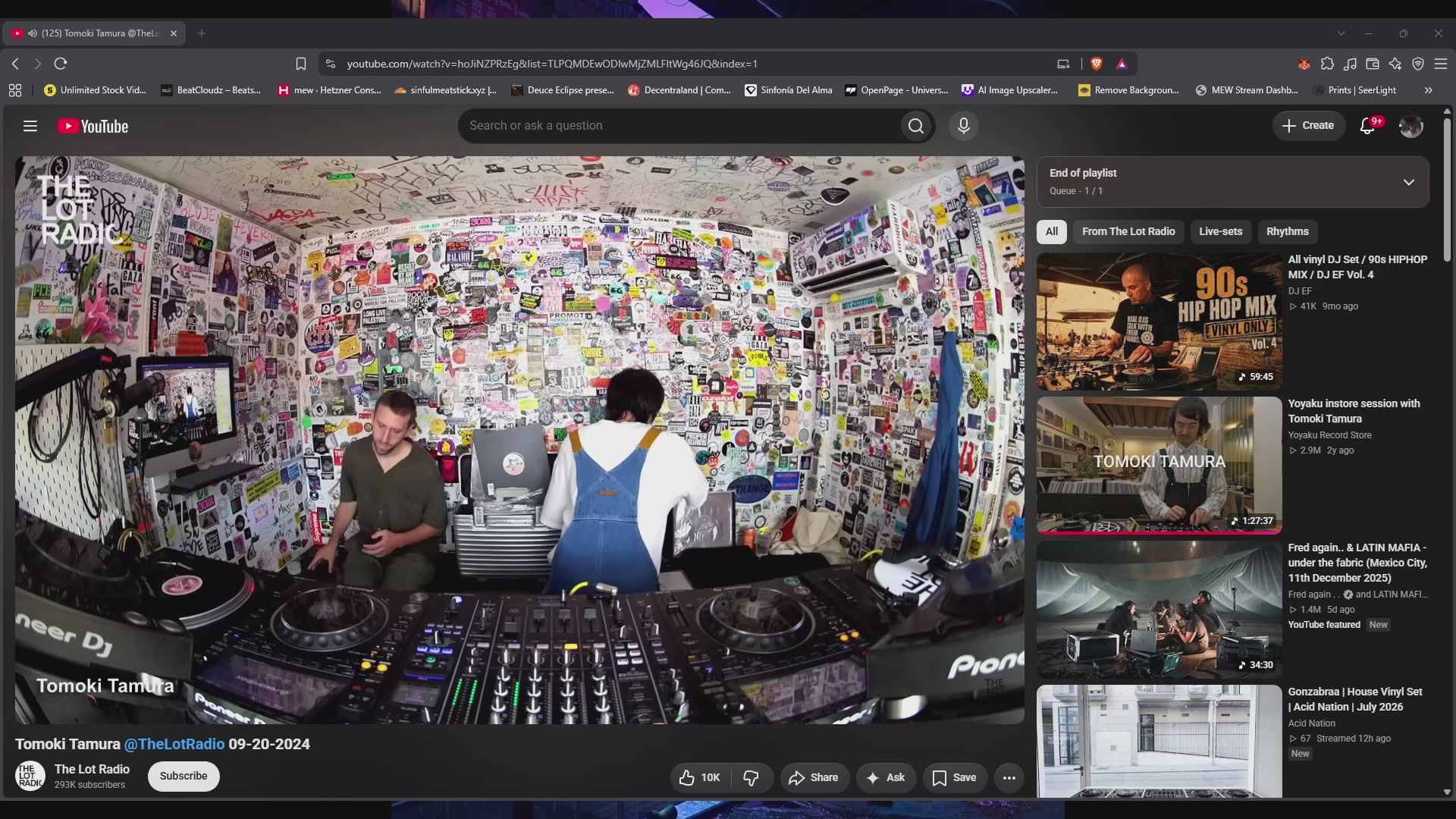Open the notifications bell
This screenshot has height=819, width=1456.
(1368, 126)
